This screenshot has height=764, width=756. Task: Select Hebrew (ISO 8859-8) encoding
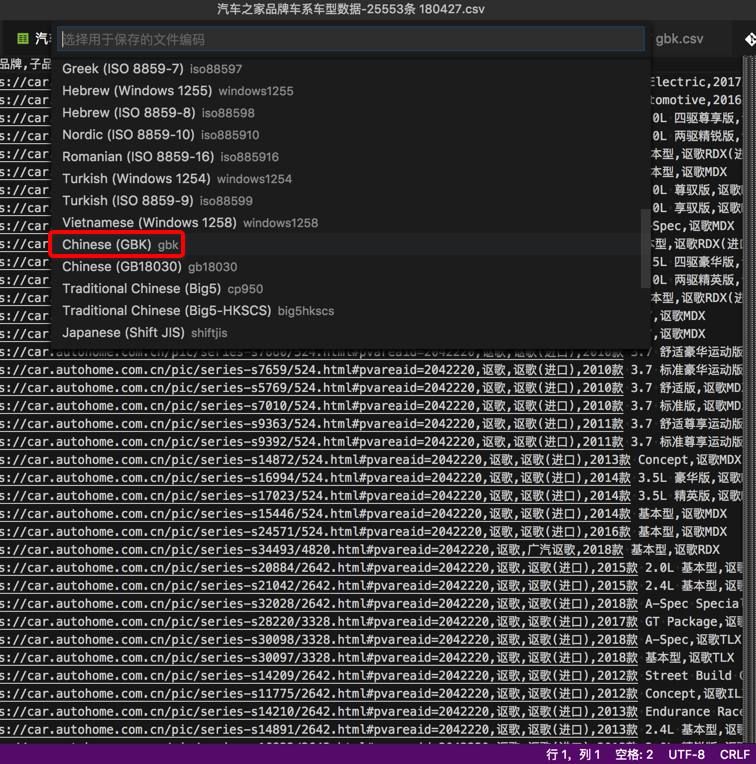click(351, 113)
